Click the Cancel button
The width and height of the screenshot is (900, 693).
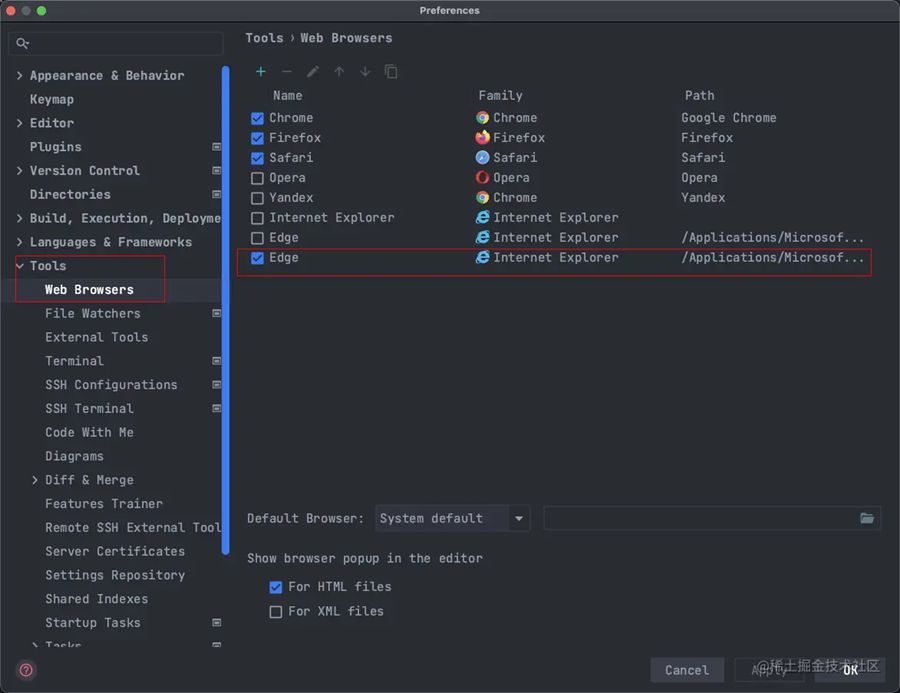coord(687,670)
